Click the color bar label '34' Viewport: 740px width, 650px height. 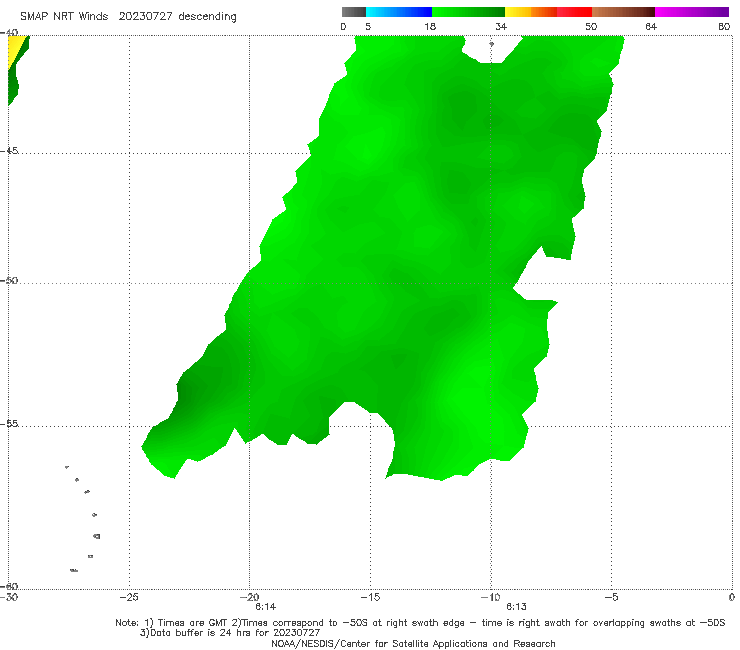coord(501,27)
